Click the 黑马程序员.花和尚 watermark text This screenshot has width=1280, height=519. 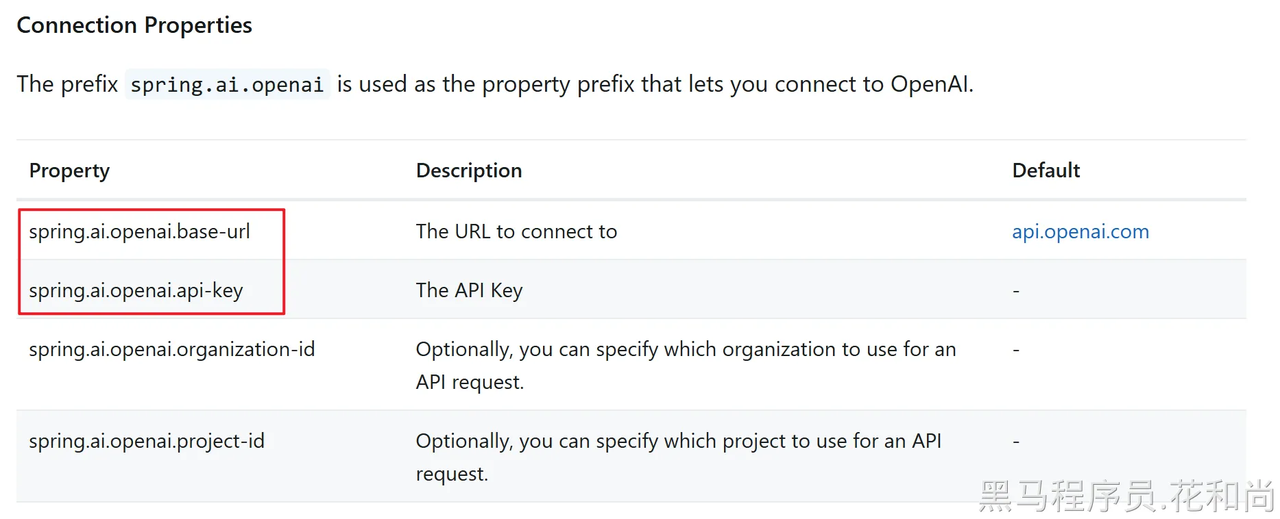tap(1126, 494)
